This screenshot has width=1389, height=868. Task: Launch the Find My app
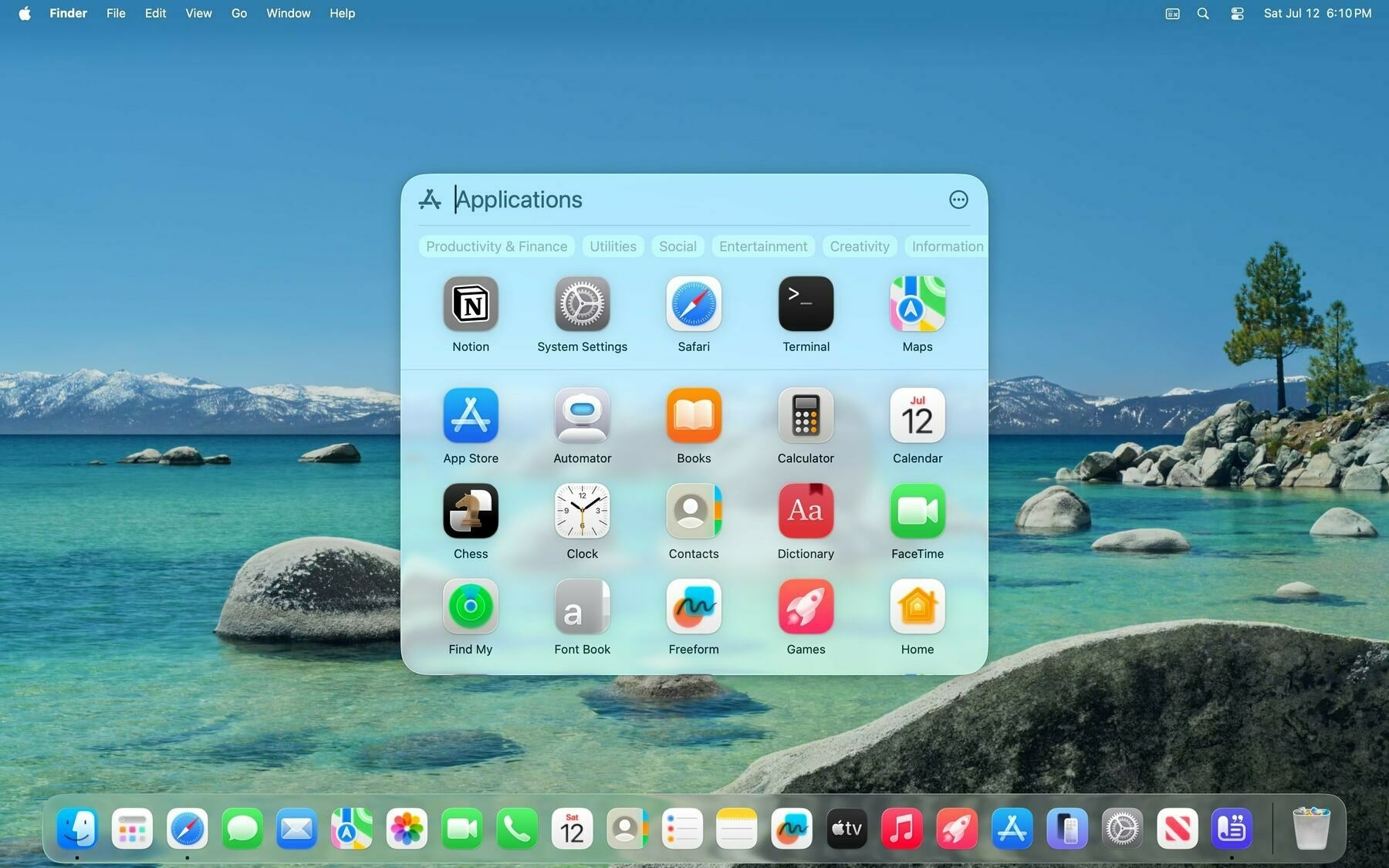tap(471, 606)
